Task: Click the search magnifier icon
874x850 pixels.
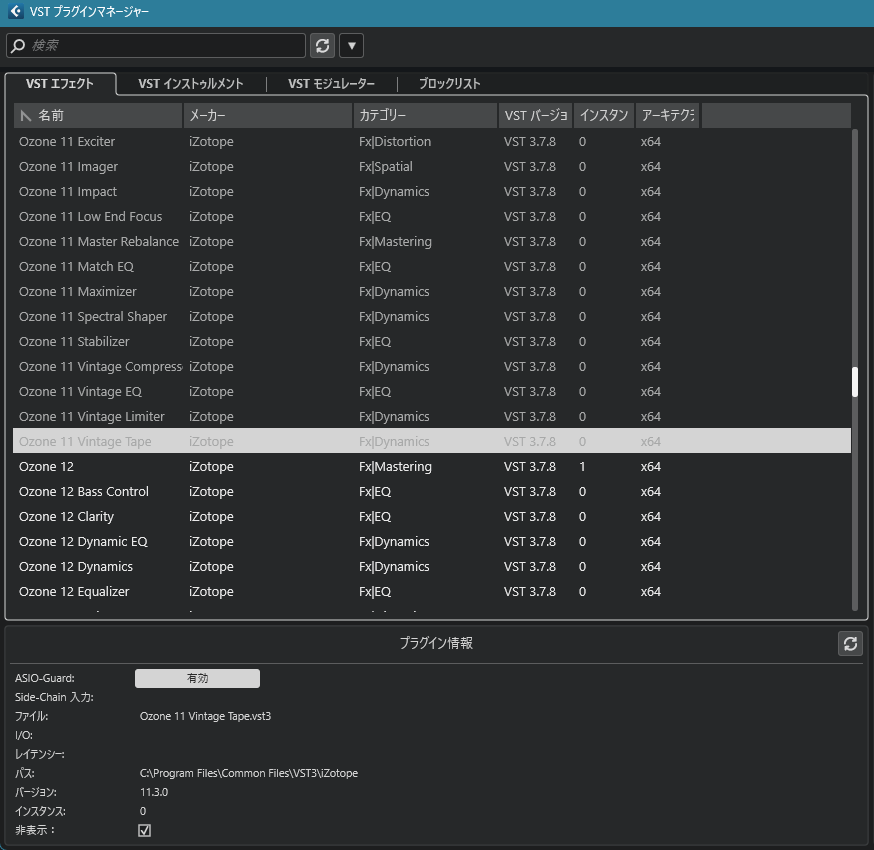Action: (18, 45)
